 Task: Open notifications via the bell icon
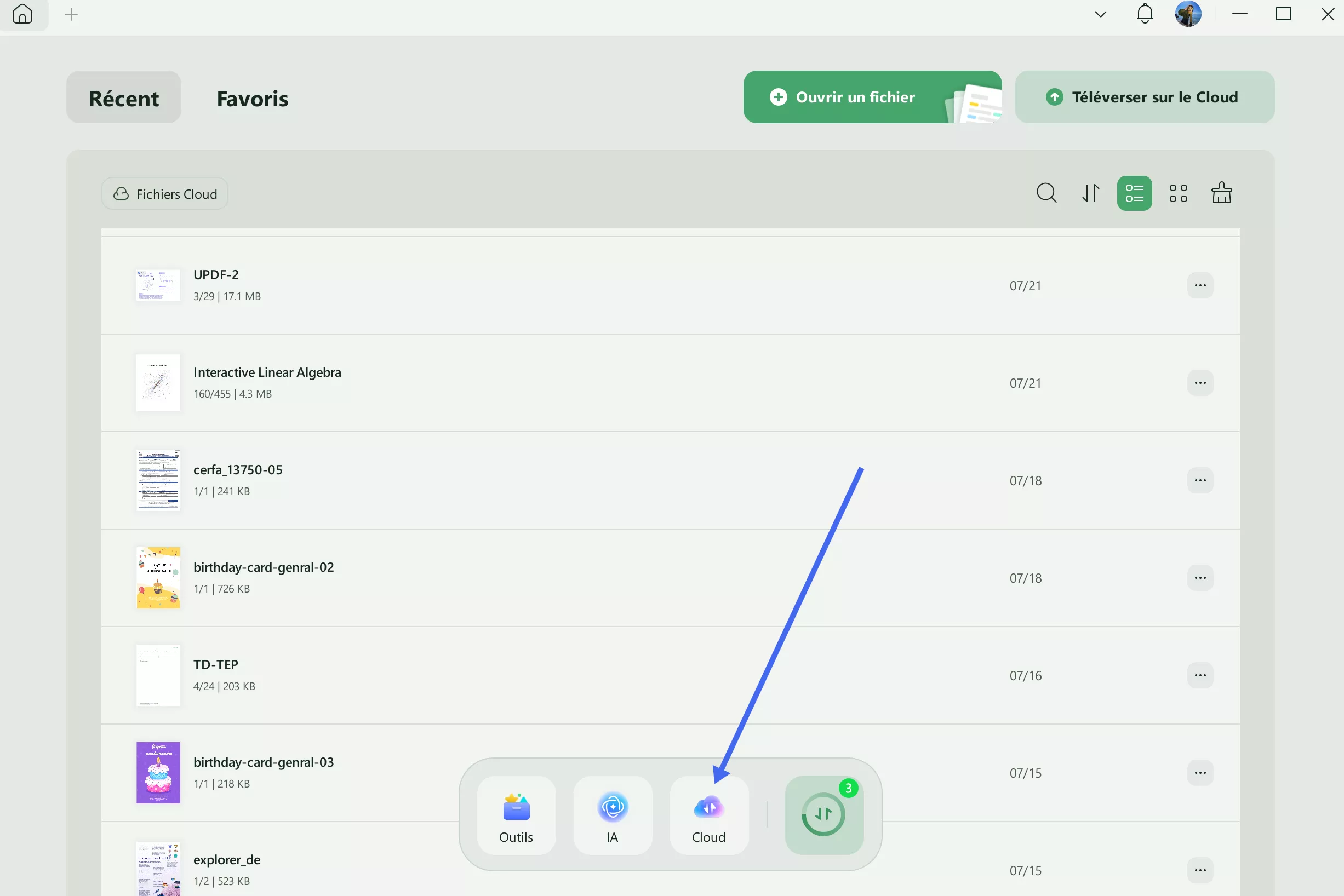1144,14
